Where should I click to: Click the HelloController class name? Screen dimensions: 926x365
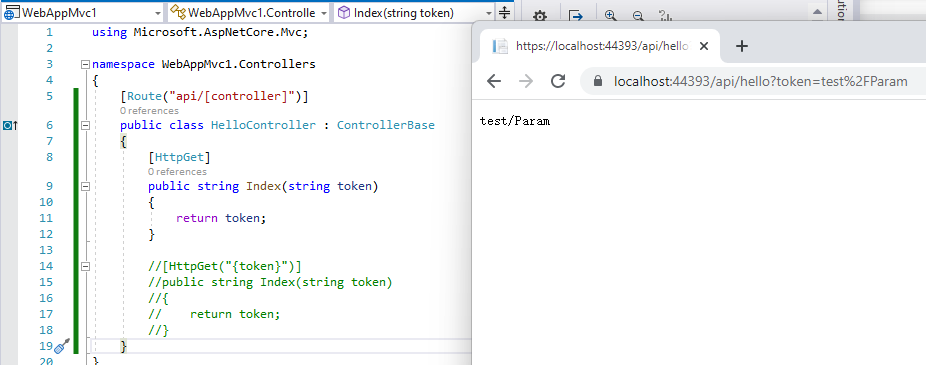pyautogui.click(x=263, y=125)
